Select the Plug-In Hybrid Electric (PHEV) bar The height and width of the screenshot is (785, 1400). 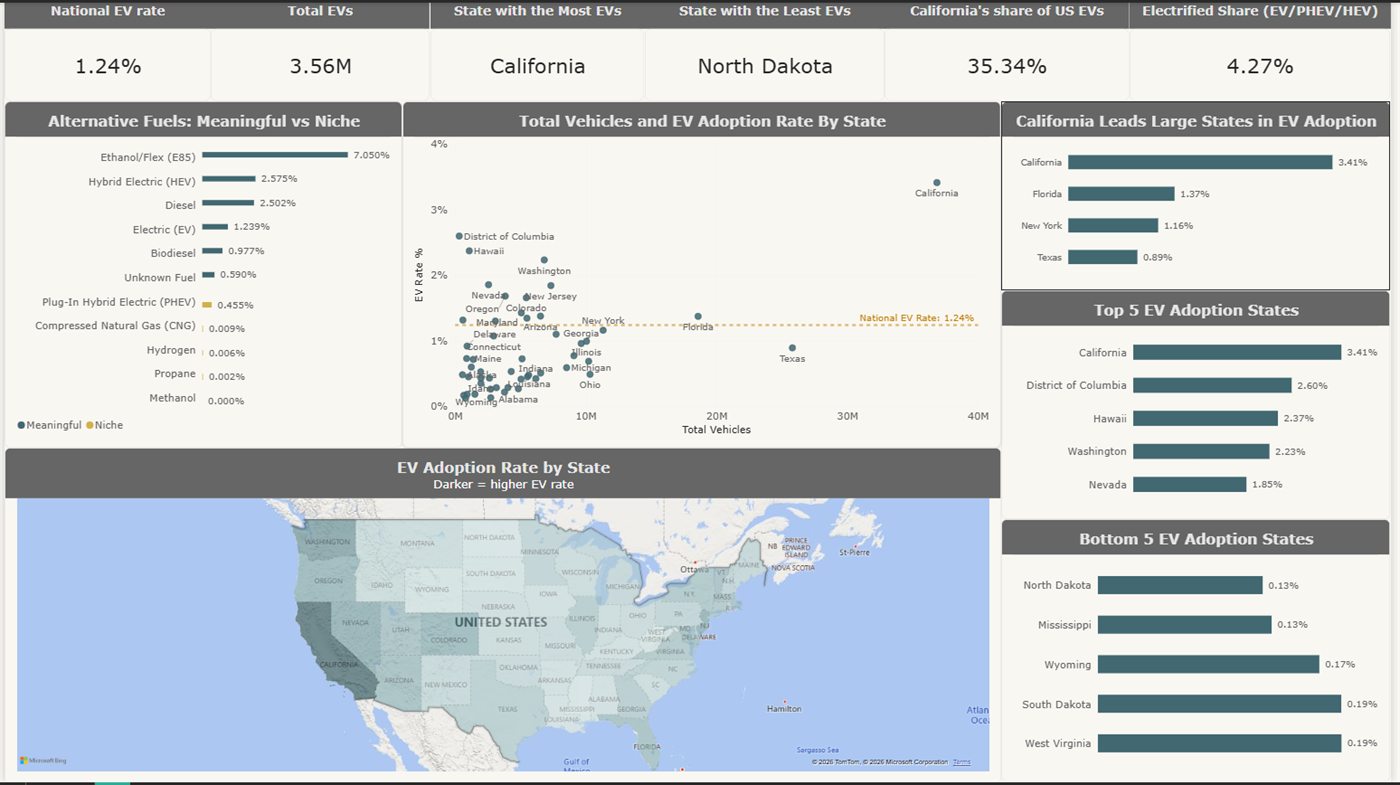207,304
